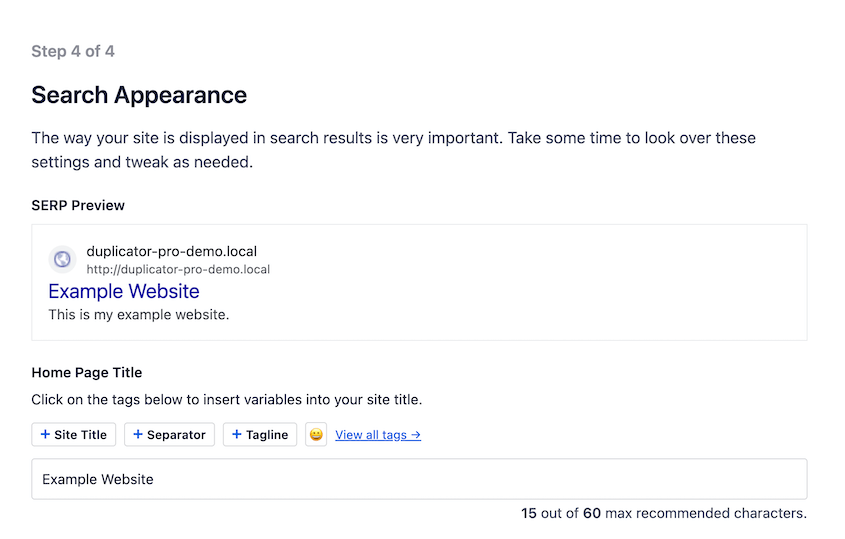The height and width of the screenshot is (539, 845).
Task: Click the Step 4 of 4 indicator
Action: [73, 51]
